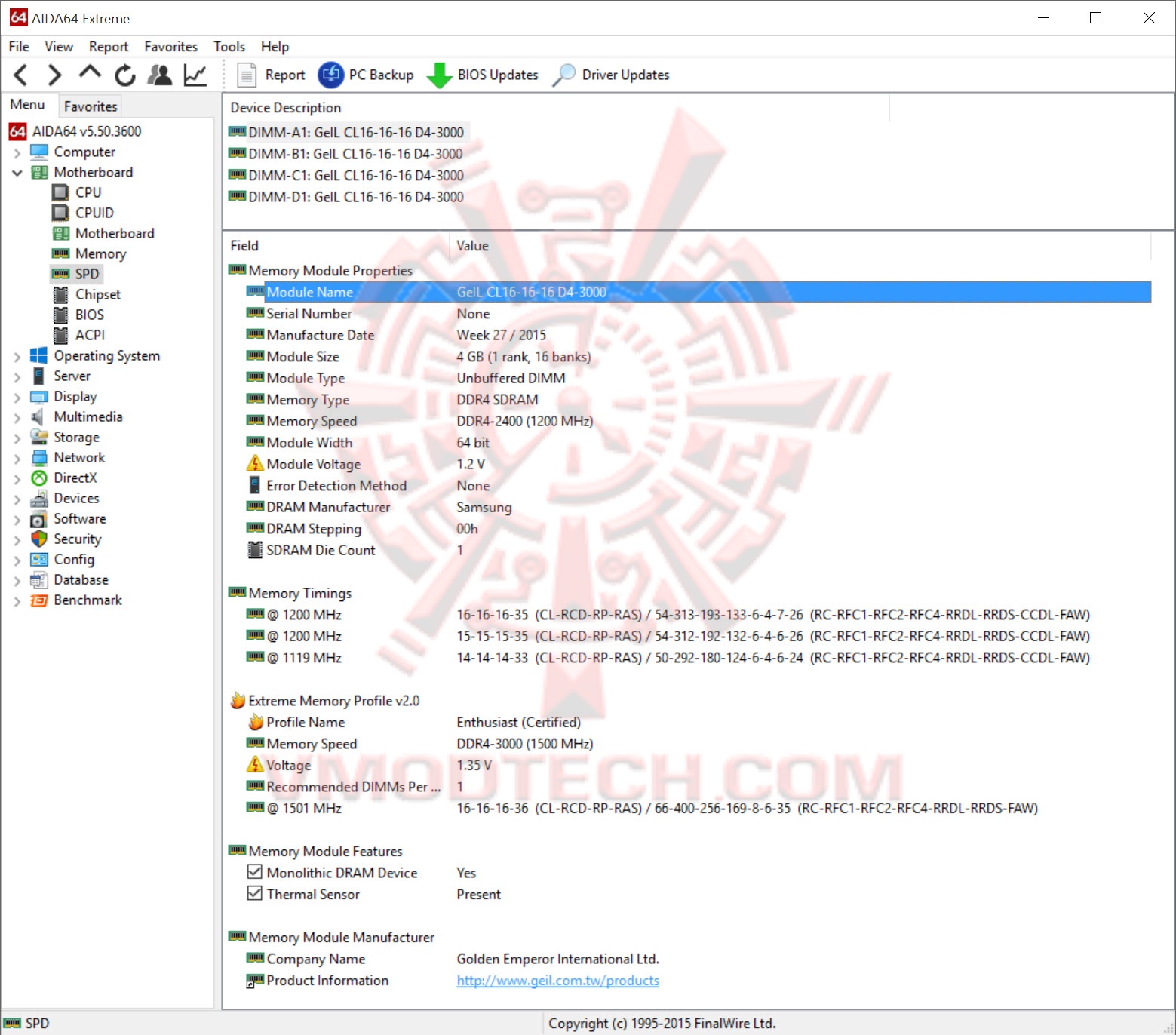Refresh the current page

(x=125, y=75)
